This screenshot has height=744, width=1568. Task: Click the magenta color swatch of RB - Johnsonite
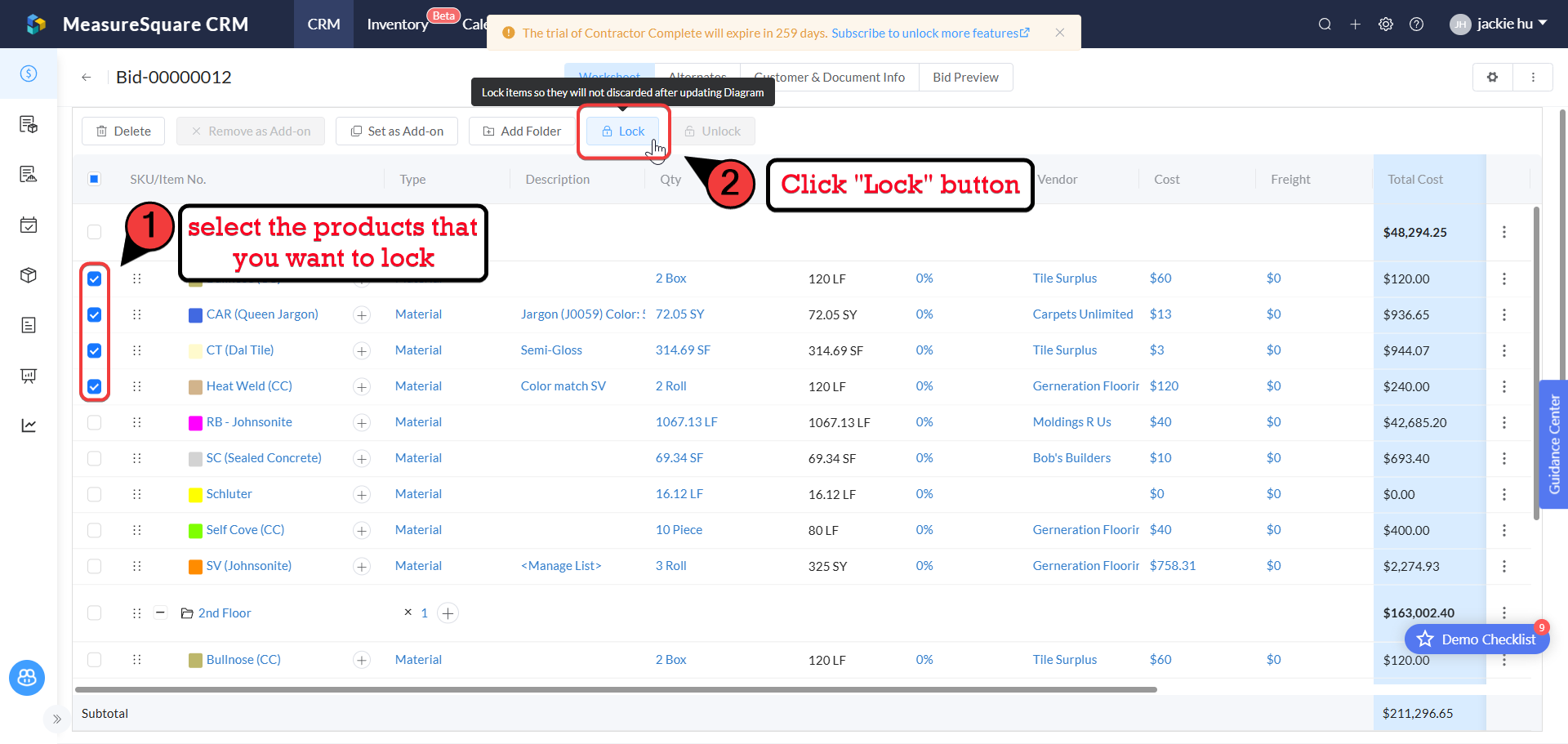(x=196, y=423)
